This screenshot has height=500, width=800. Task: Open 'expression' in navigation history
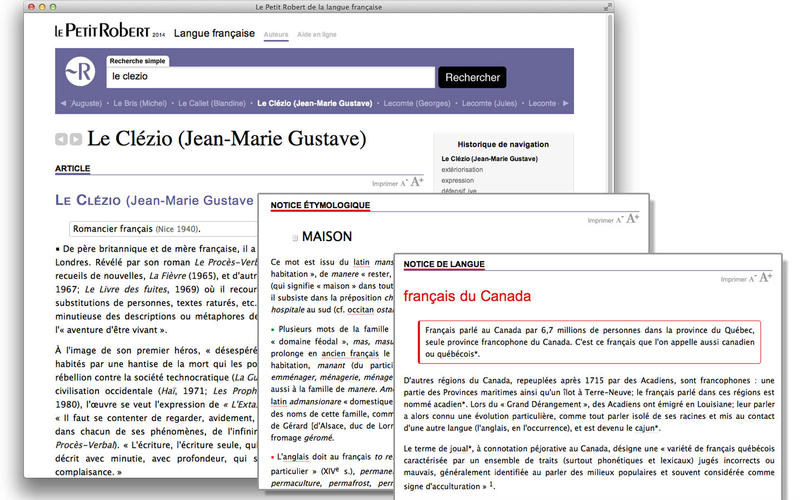(x=458, y=180)
